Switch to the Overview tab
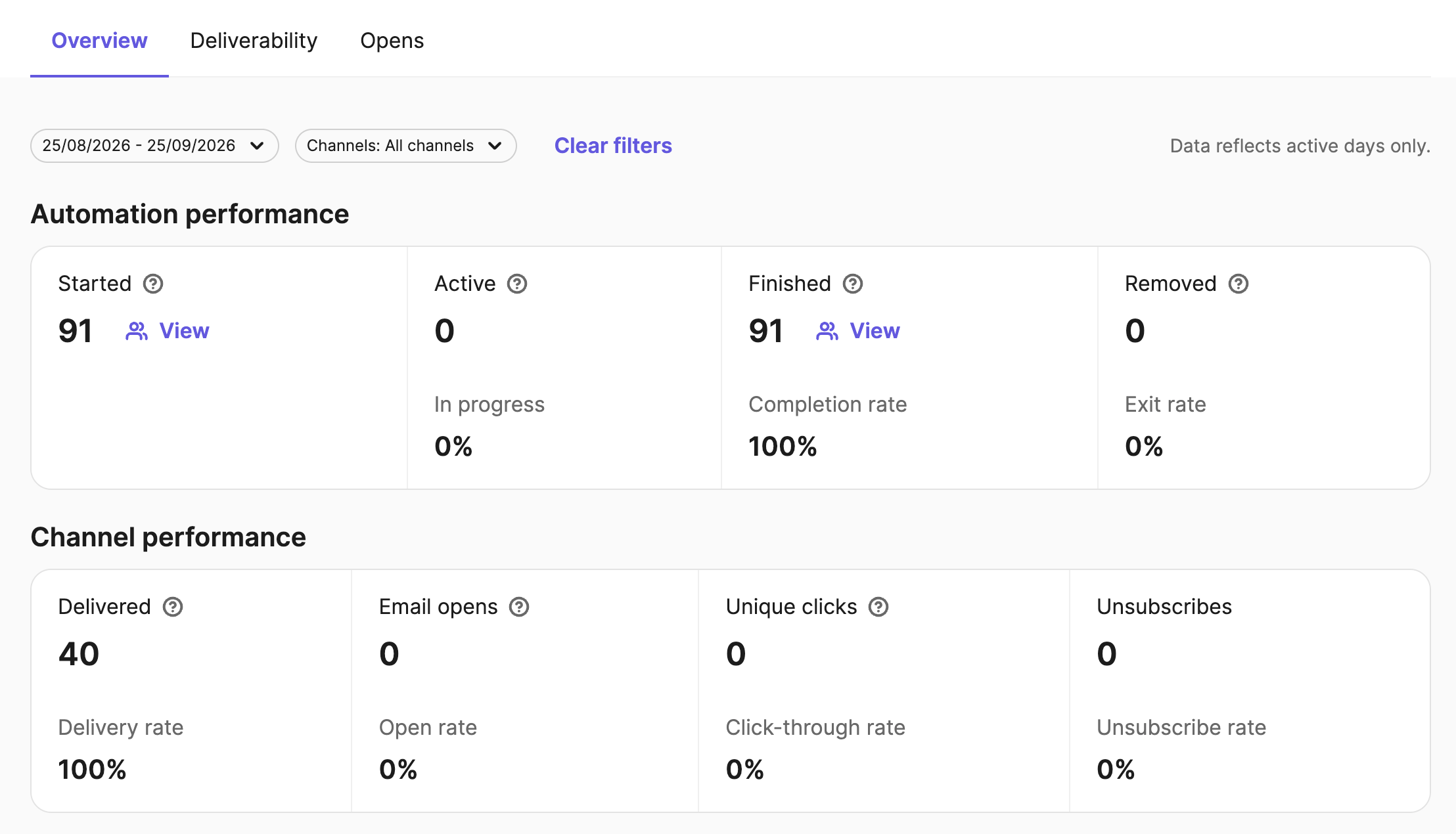This screenshot has height=834, width=1456. point(99,41)
